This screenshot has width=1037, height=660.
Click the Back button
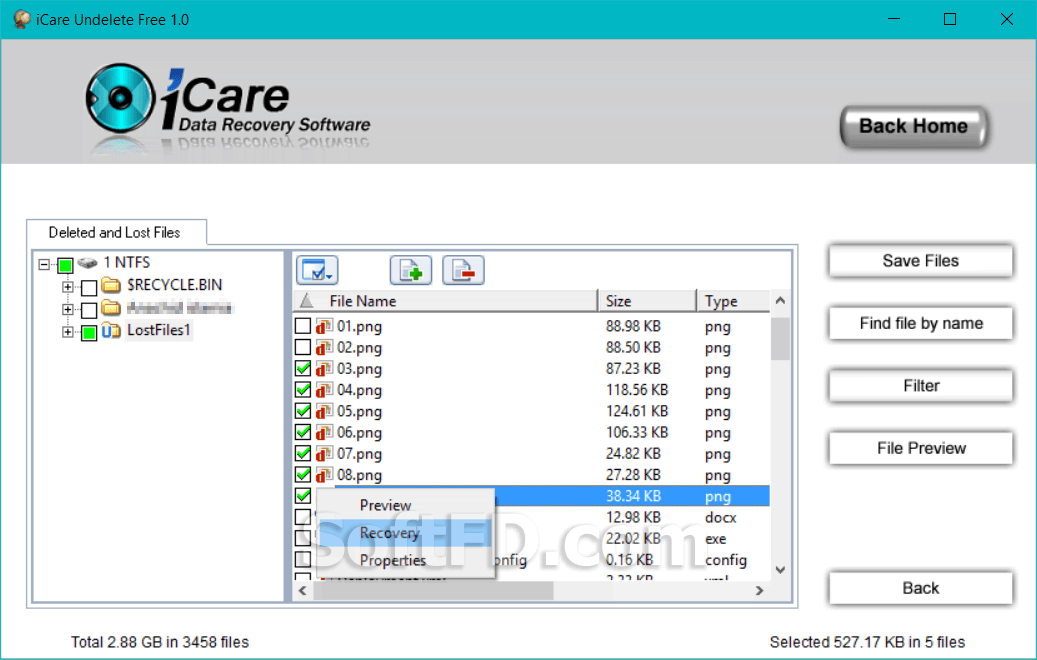(920, 588)
